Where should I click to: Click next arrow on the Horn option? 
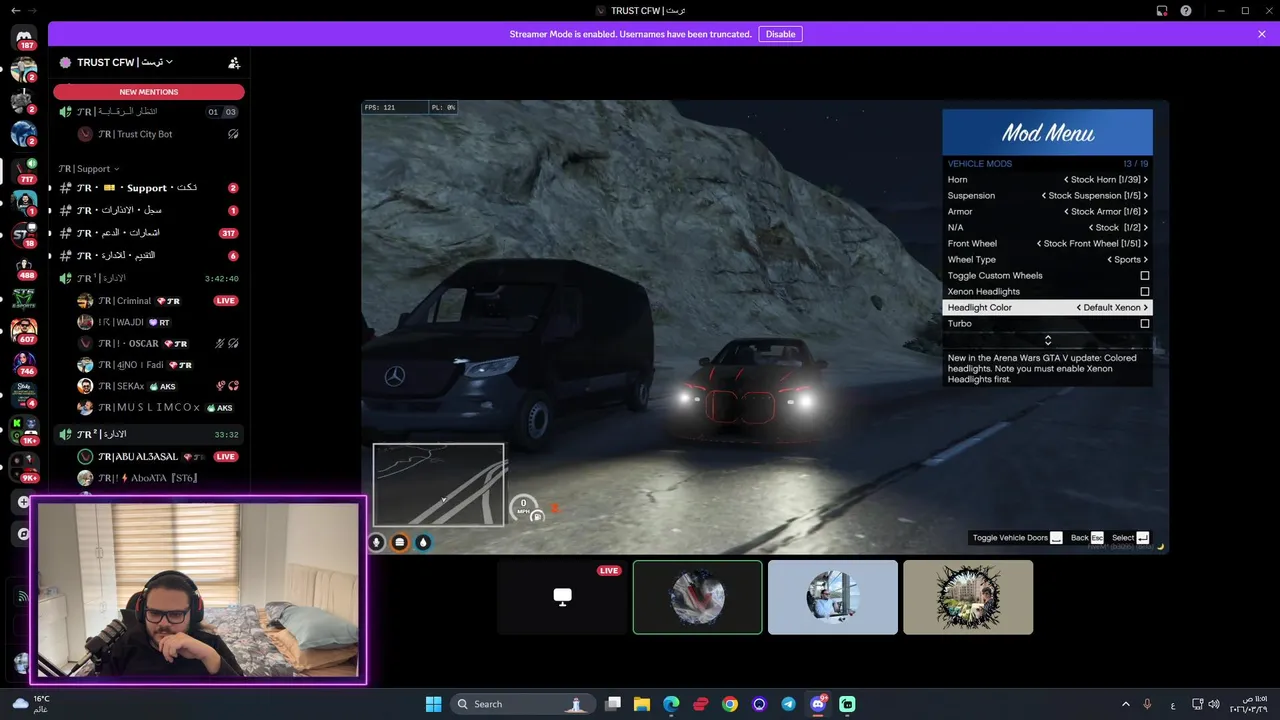[x=1145, y=180]
